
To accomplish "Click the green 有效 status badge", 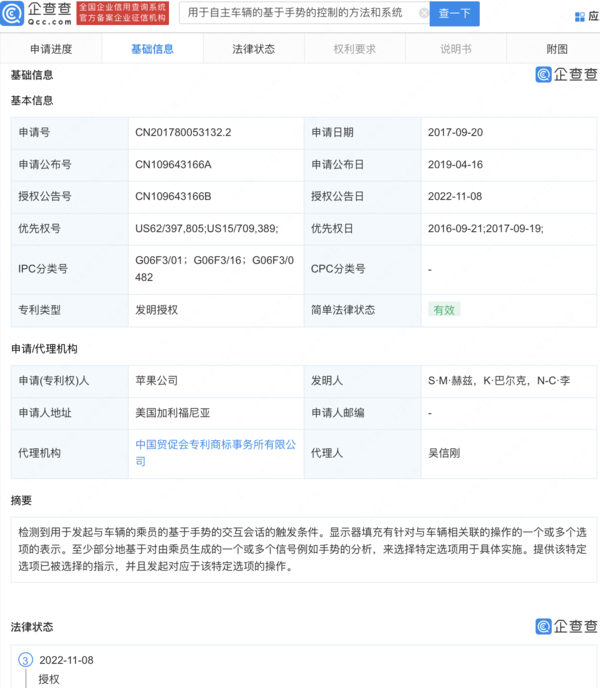I will click(x=444, y=310).
